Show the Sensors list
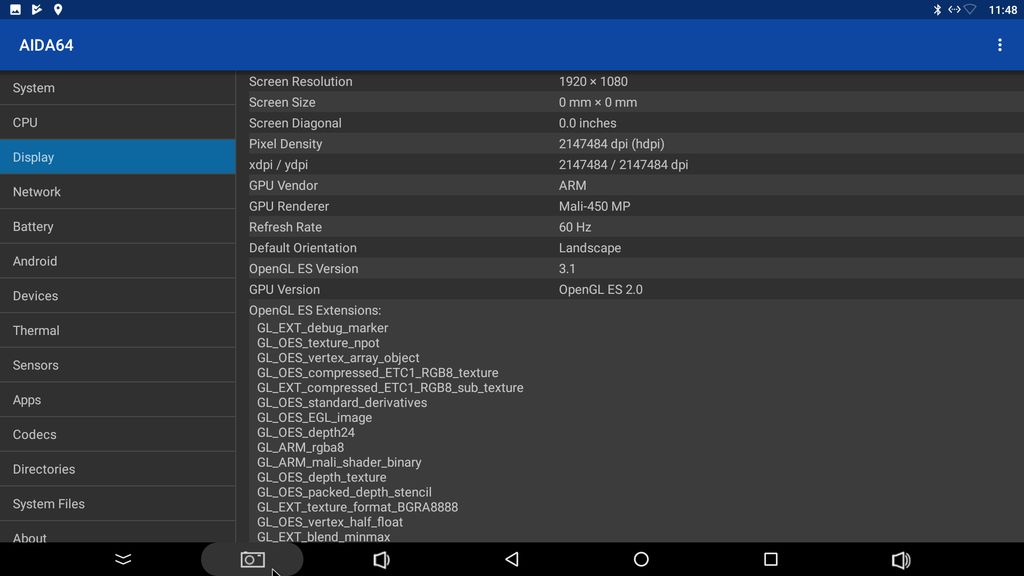Viewport: 1024px width, 576px height. pyautogui.click(x=117, y=365)
